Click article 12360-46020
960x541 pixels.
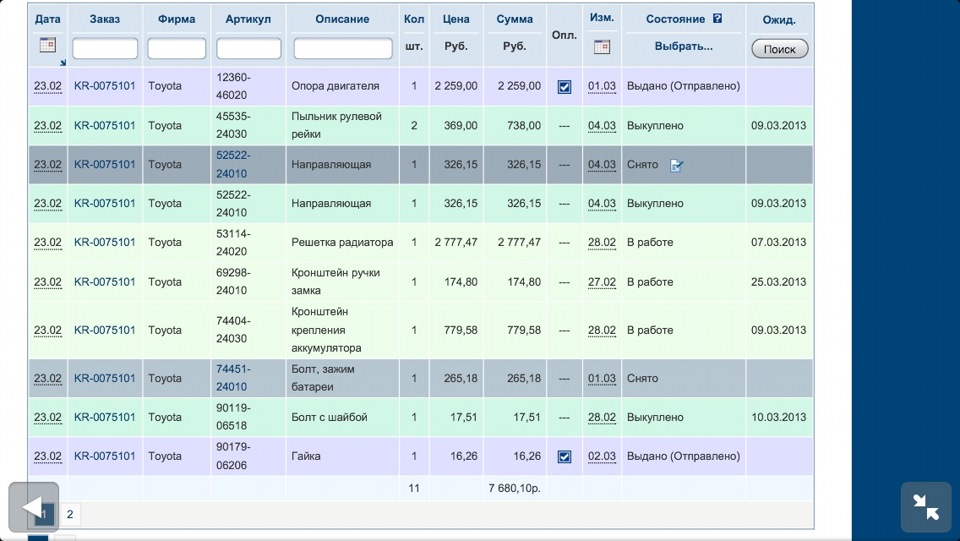tap(233, 86)
